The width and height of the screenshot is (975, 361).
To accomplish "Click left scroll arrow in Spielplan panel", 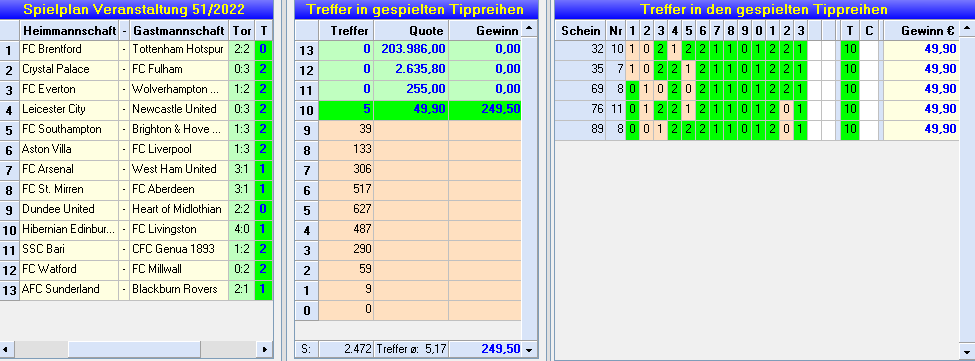I will (7, 350).
